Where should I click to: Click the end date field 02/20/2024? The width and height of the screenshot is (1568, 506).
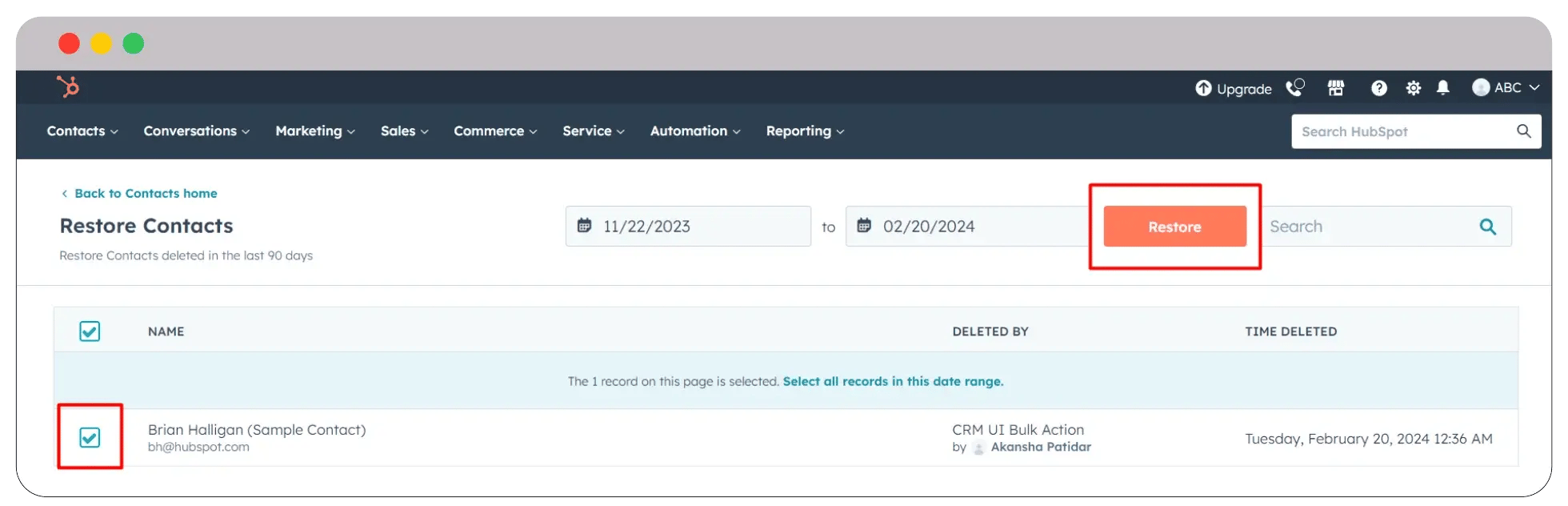[x=968, y=227]
